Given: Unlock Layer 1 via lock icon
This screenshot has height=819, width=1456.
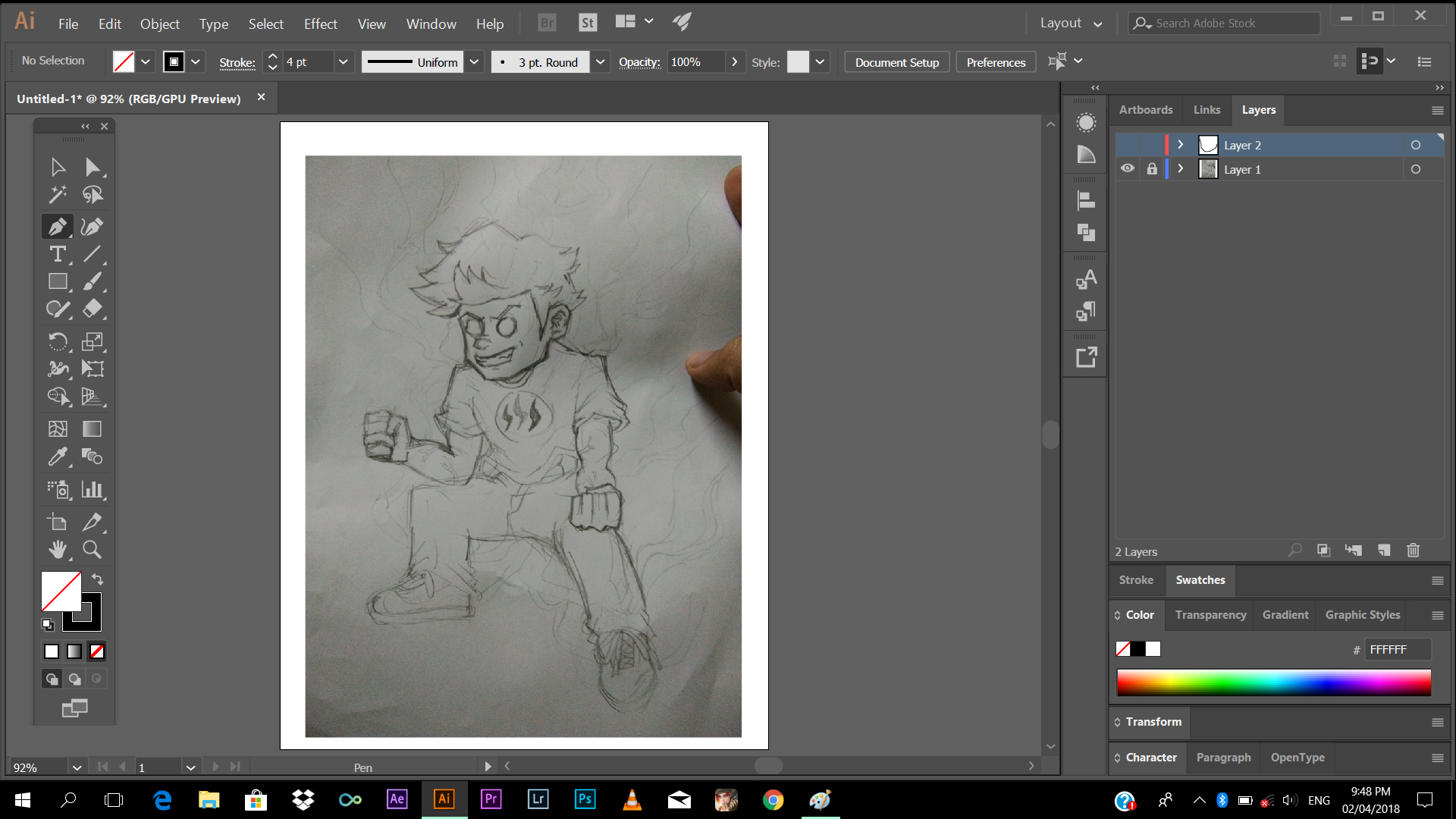Looking at the screenshot, I should coord(1152,169).
